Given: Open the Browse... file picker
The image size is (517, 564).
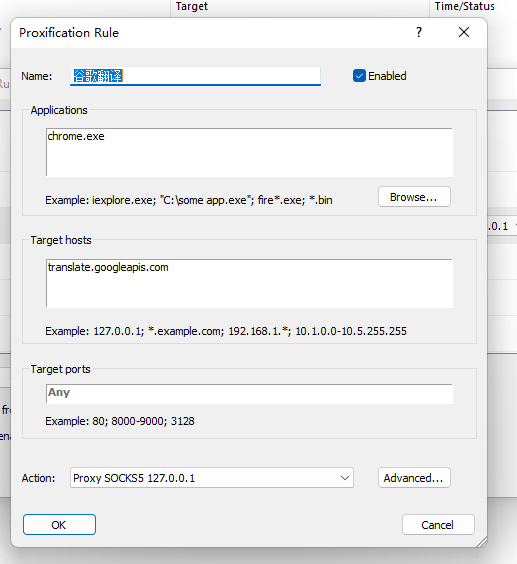Looking at the screenshot, I should 414,197.
